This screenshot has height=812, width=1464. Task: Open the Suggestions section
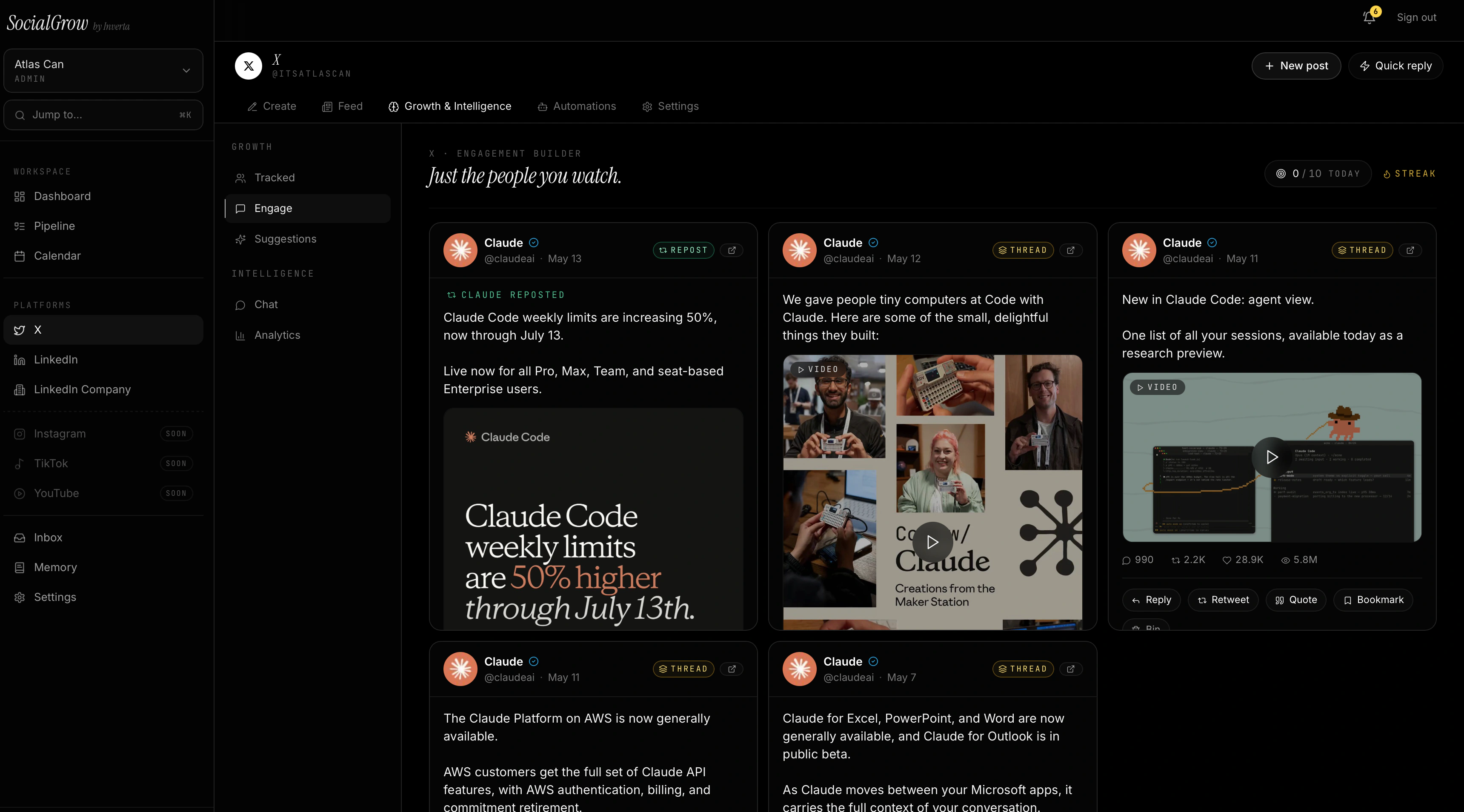(307, 239)
